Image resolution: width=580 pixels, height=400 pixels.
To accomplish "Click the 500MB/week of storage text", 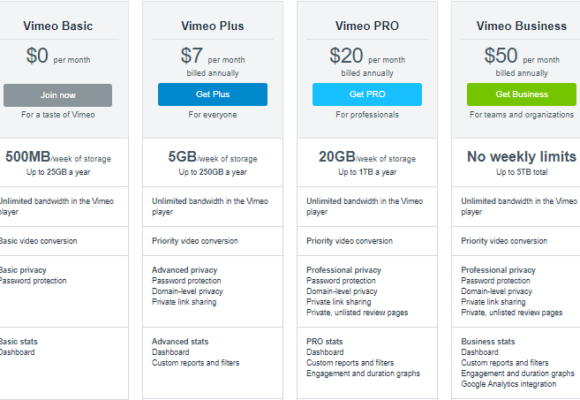I will (58, 157).
